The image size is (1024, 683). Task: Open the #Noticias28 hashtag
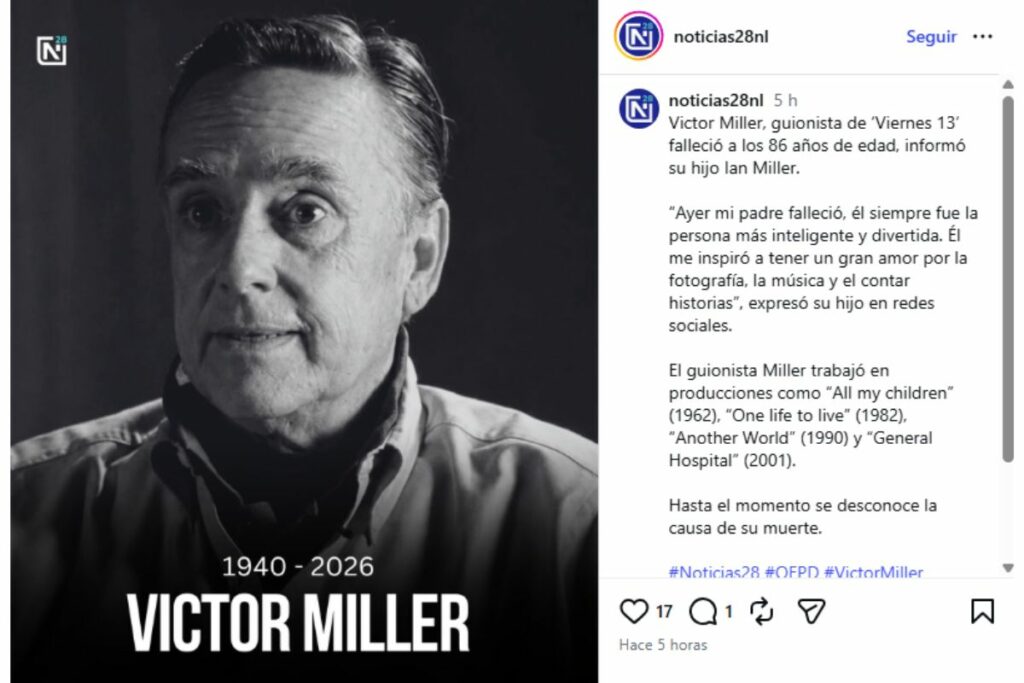click(714, 572)
